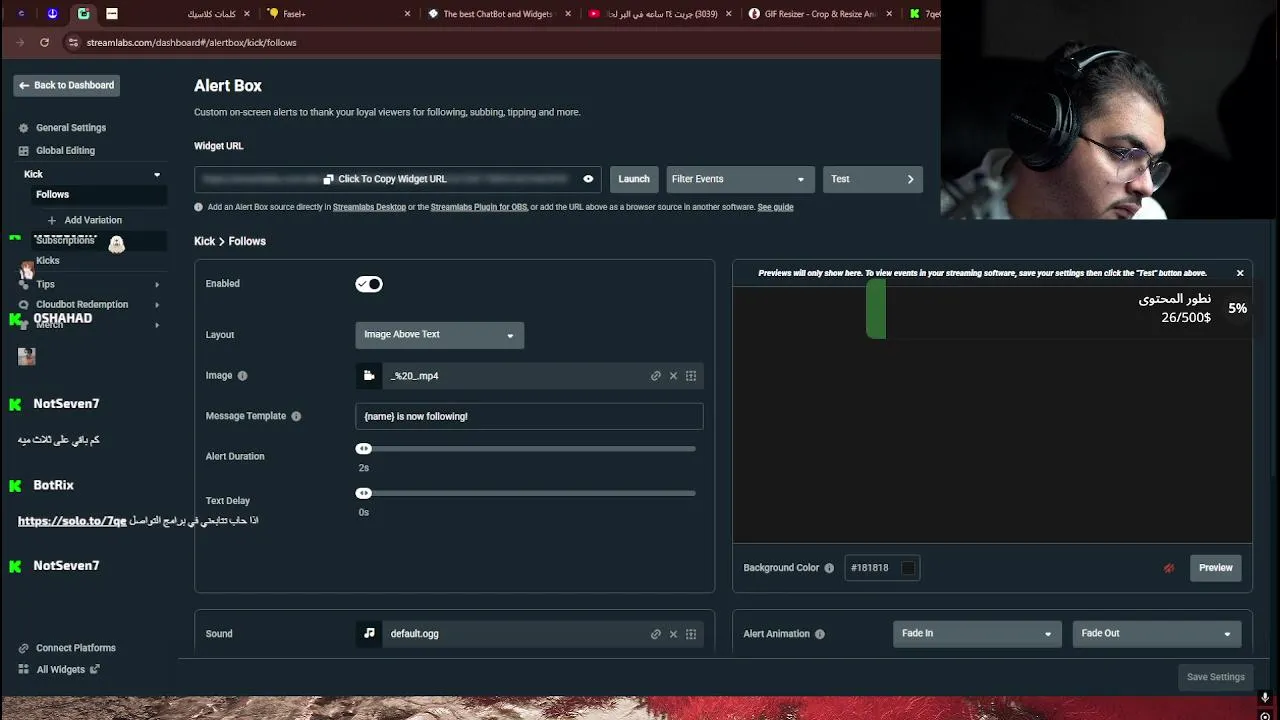Open the Filter Events dropdown
This screenshot has width=1280, height=720.
(739, 179)
